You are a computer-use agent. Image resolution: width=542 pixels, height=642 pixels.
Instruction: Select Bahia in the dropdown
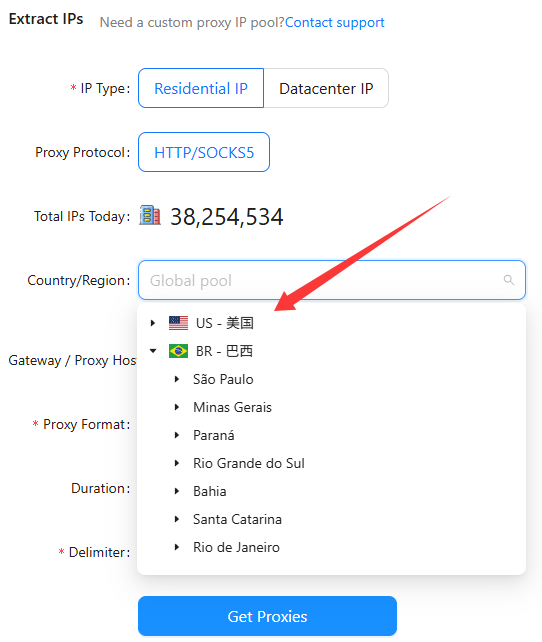tap(210, 491)
